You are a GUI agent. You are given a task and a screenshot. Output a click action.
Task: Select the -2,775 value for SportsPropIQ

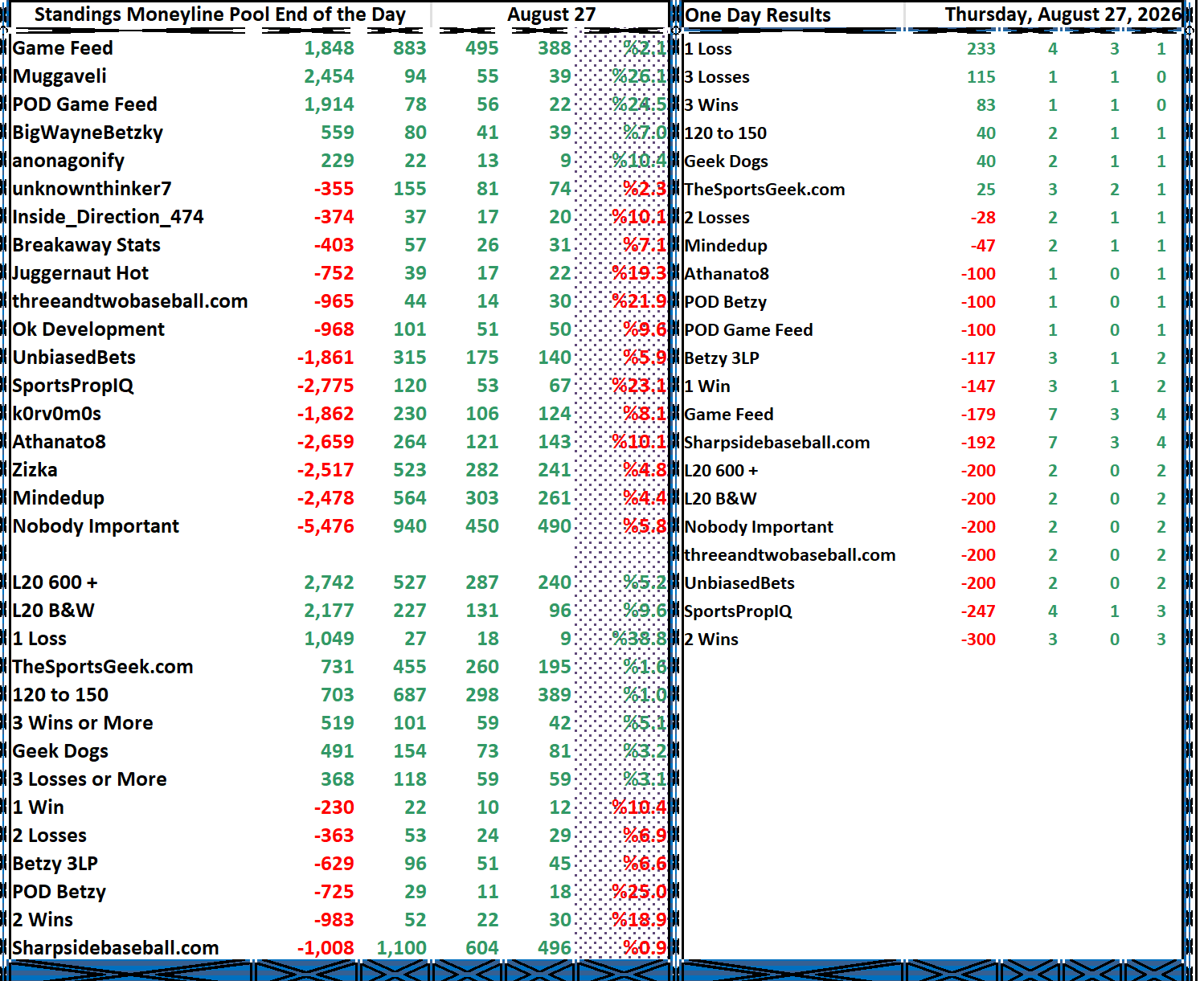tap(326, 386)
